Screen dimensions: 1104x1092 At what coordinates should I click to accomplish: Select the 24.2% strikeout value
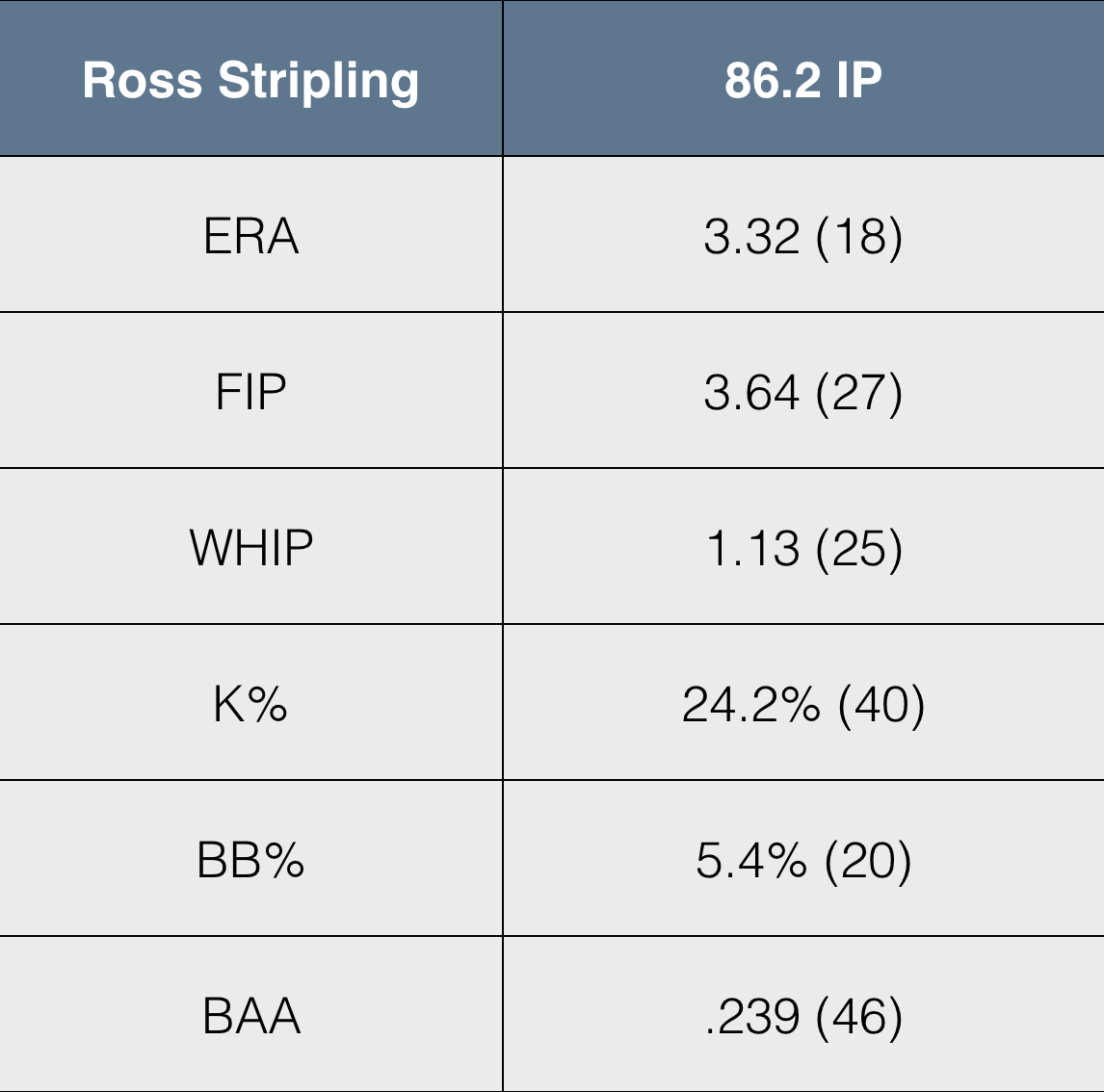[750, 704]
